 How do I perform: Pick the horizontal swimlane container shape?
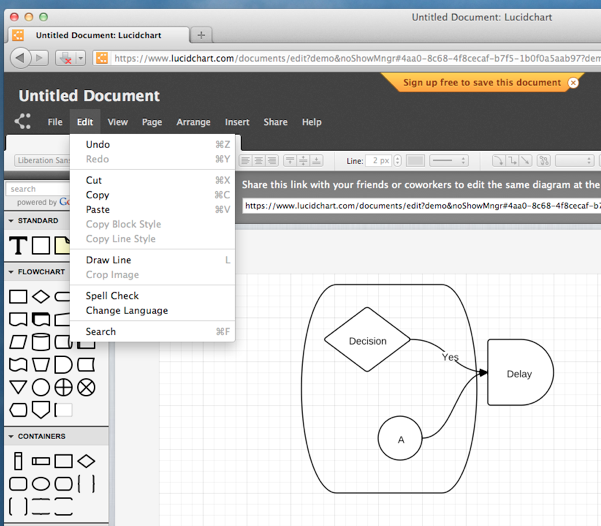pyautogui.click(x=41, y=461)
